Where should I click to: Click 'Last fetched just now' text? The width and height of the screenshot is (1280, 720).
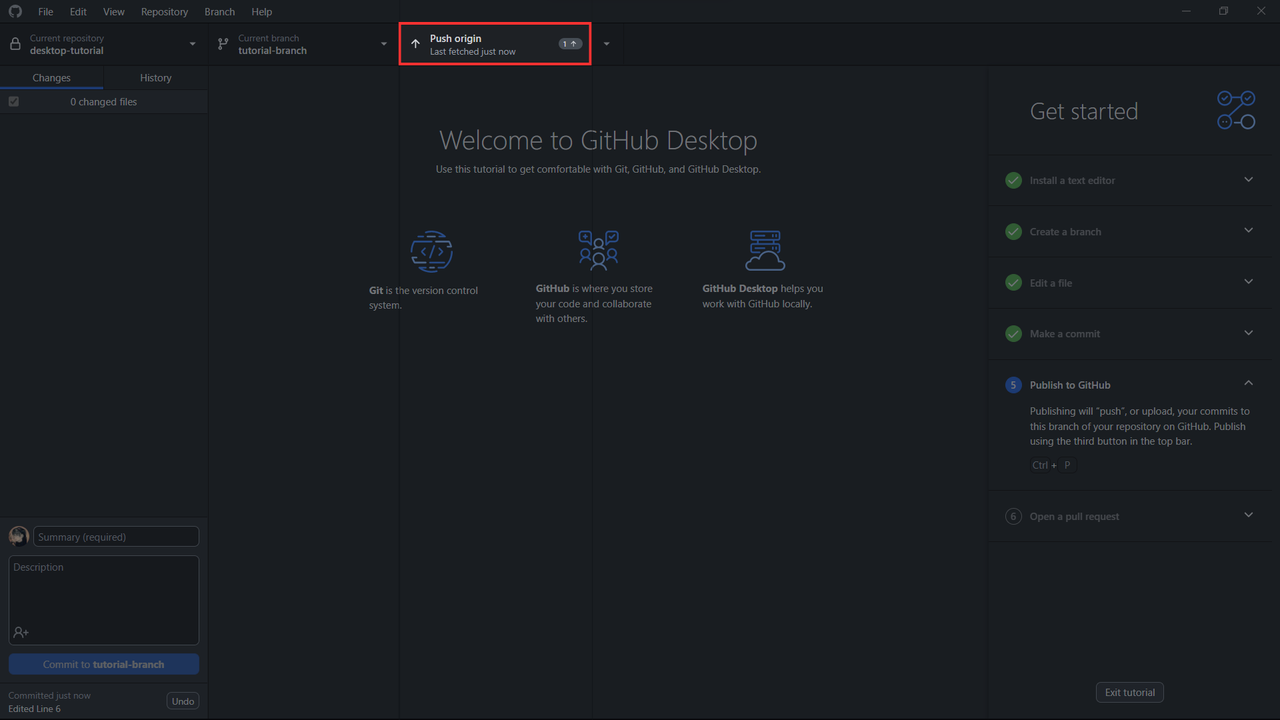[x=473, y=52]
